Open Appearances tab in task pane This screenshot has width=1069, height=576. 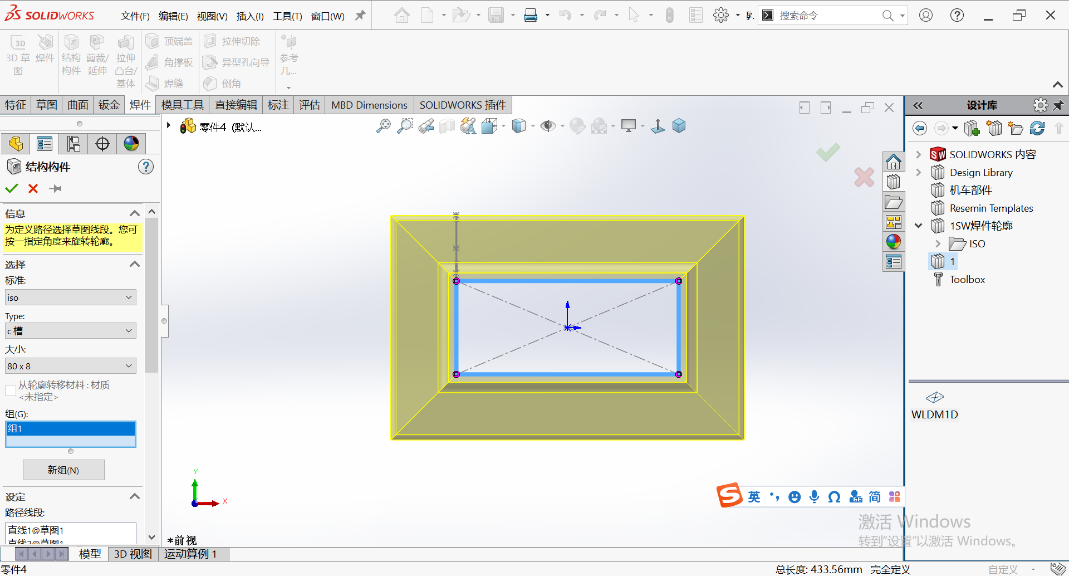pyautogui.click(x=893, y=241)
